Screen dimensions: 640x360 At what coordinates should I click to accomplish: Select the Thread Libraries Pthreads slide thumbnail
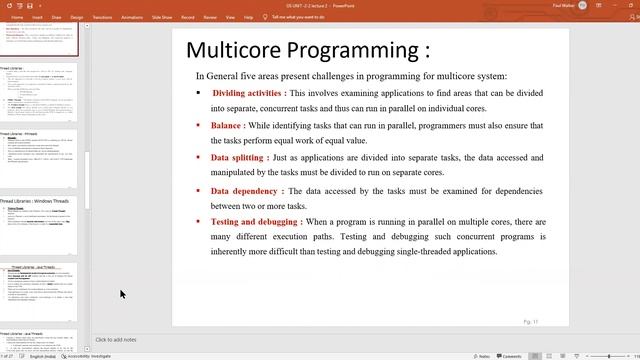pos(38,159)
